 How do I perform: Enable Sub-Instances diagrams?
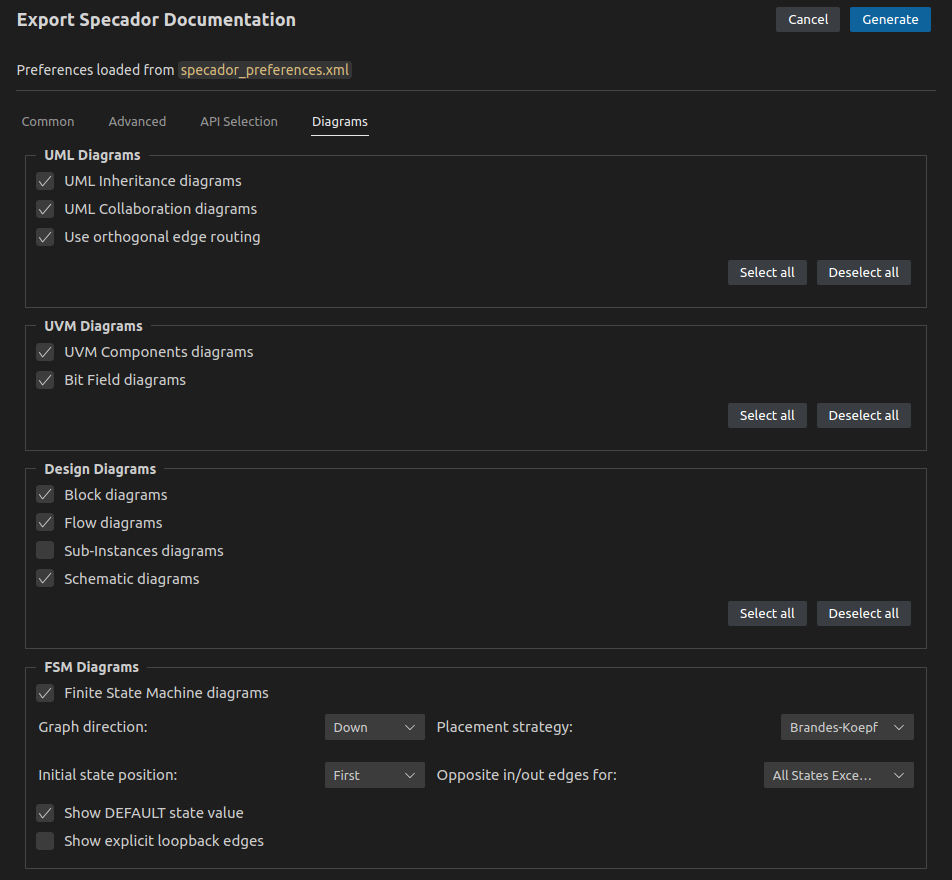(45, 550)
